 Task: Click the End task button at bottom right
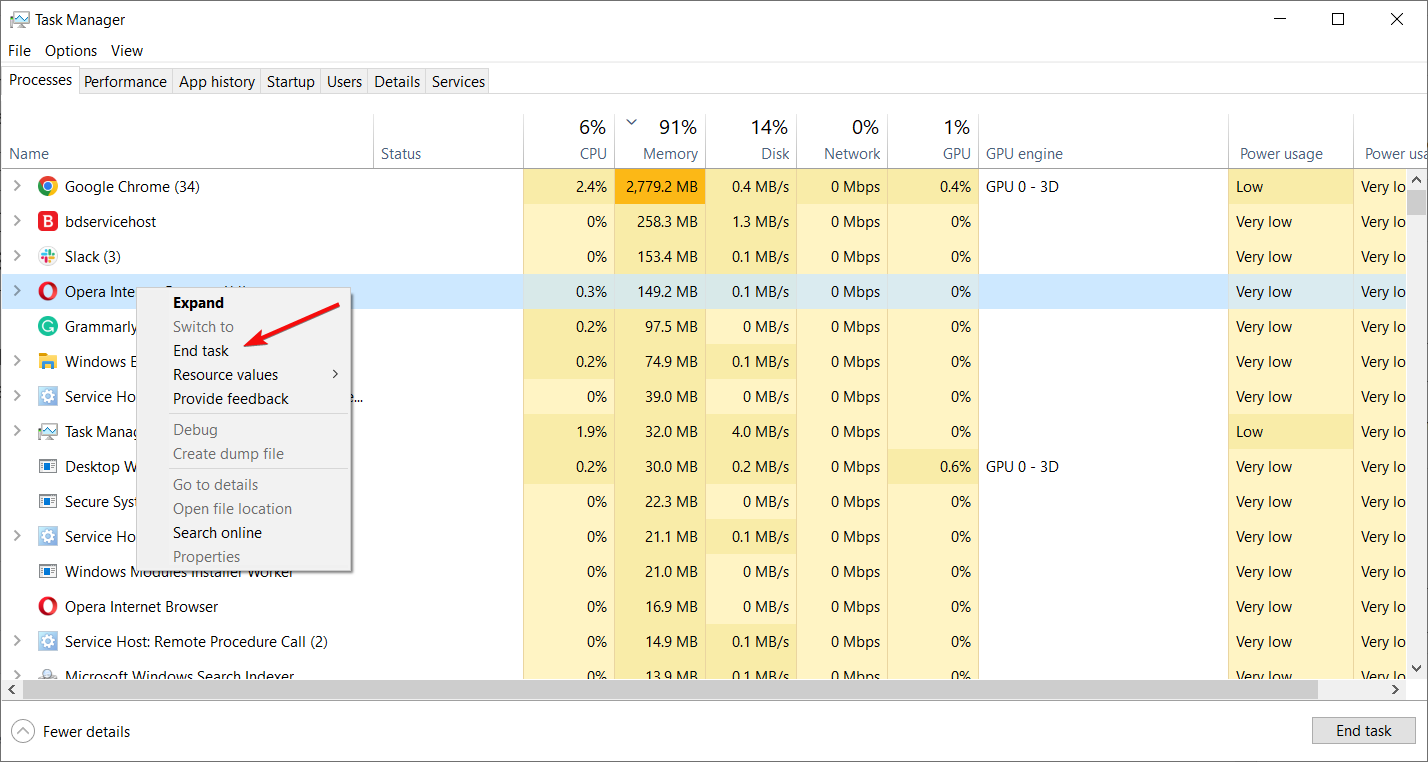[1364, 731]
